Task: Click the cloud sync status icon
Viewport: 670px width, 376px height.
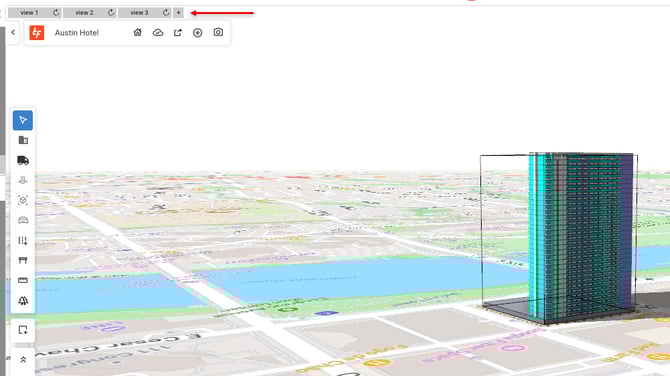Action: pyautogui.click(x=158, y=32)
